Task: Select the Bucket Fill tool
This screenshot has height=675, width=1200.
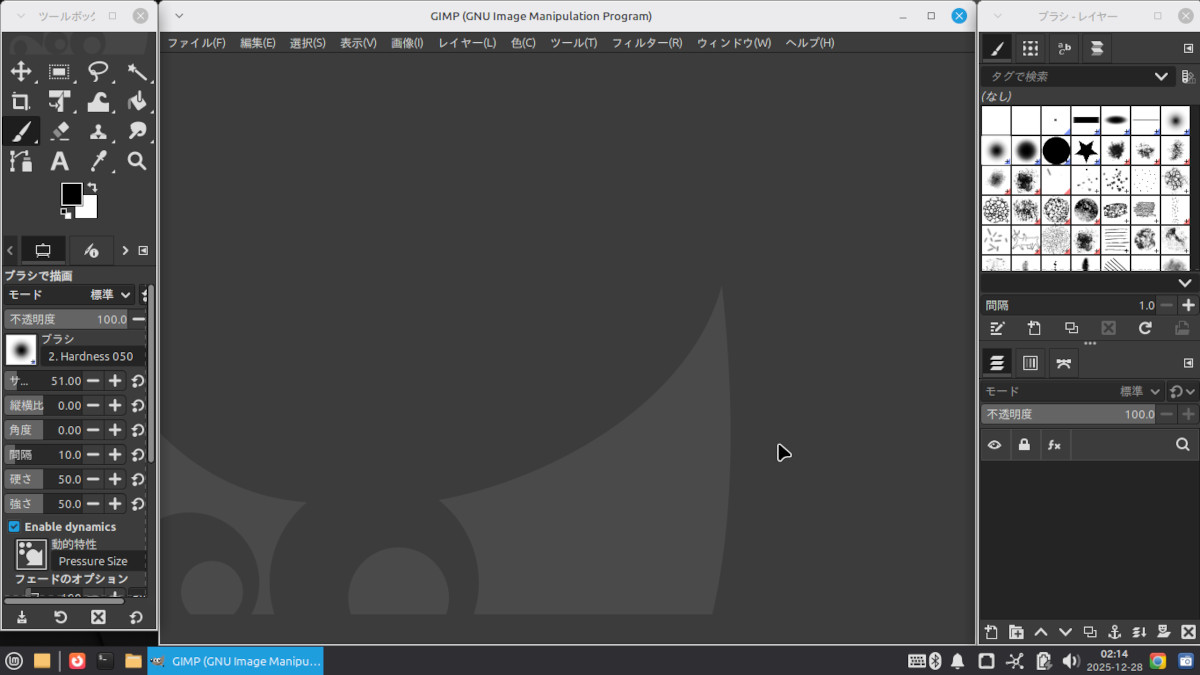Action: click(137, 101)
